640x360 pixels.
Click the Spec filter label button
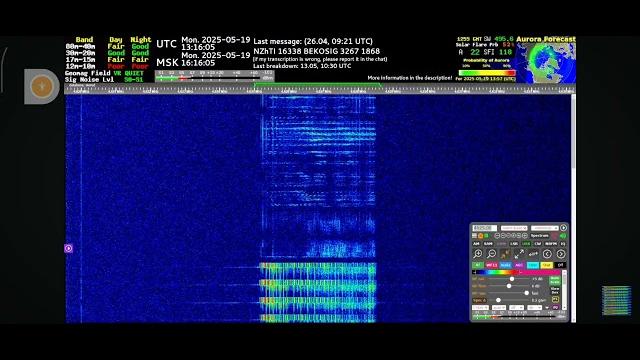coord(479,300)
